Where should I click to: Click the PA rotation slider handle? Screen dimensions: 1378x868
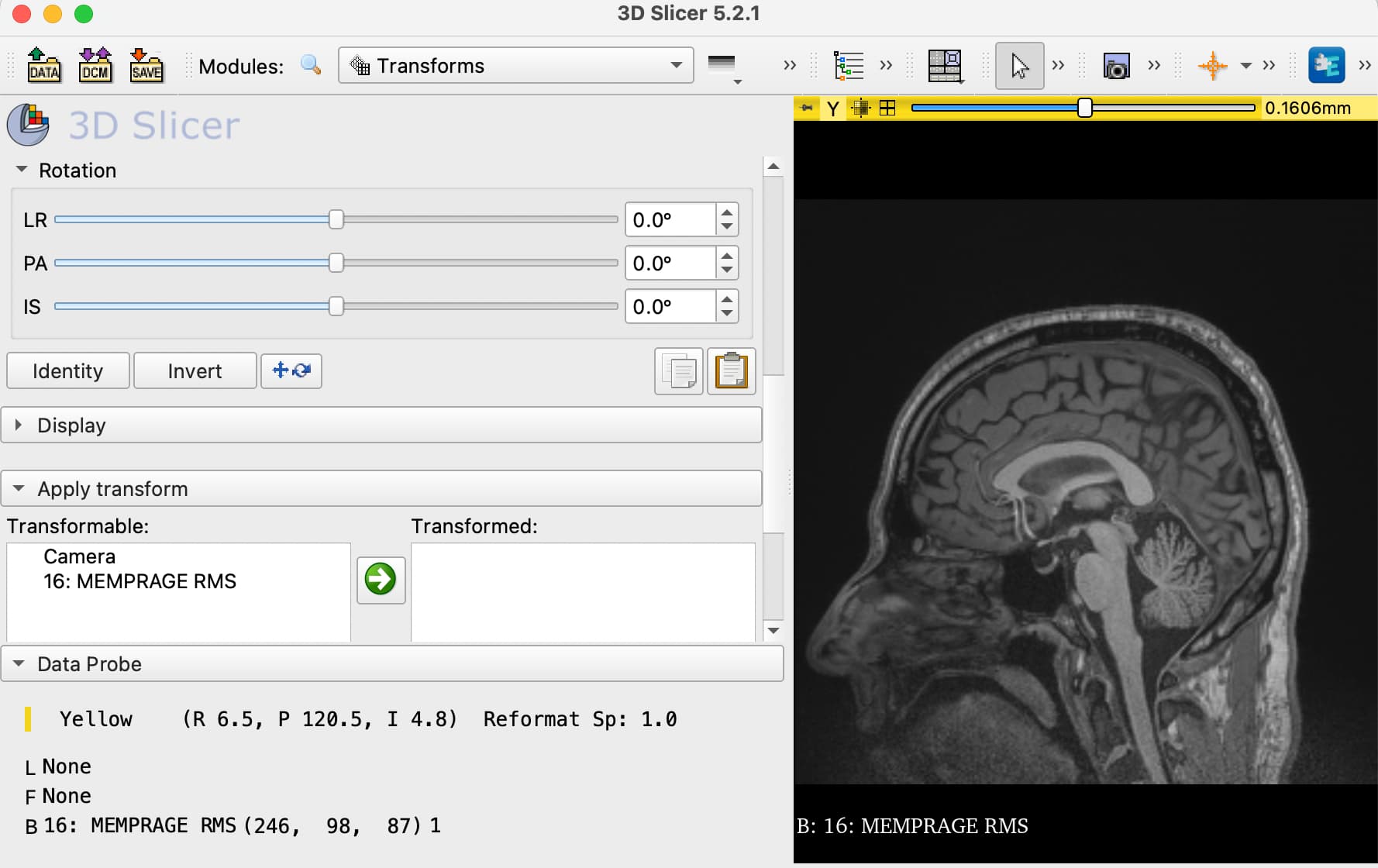(336, 263)
